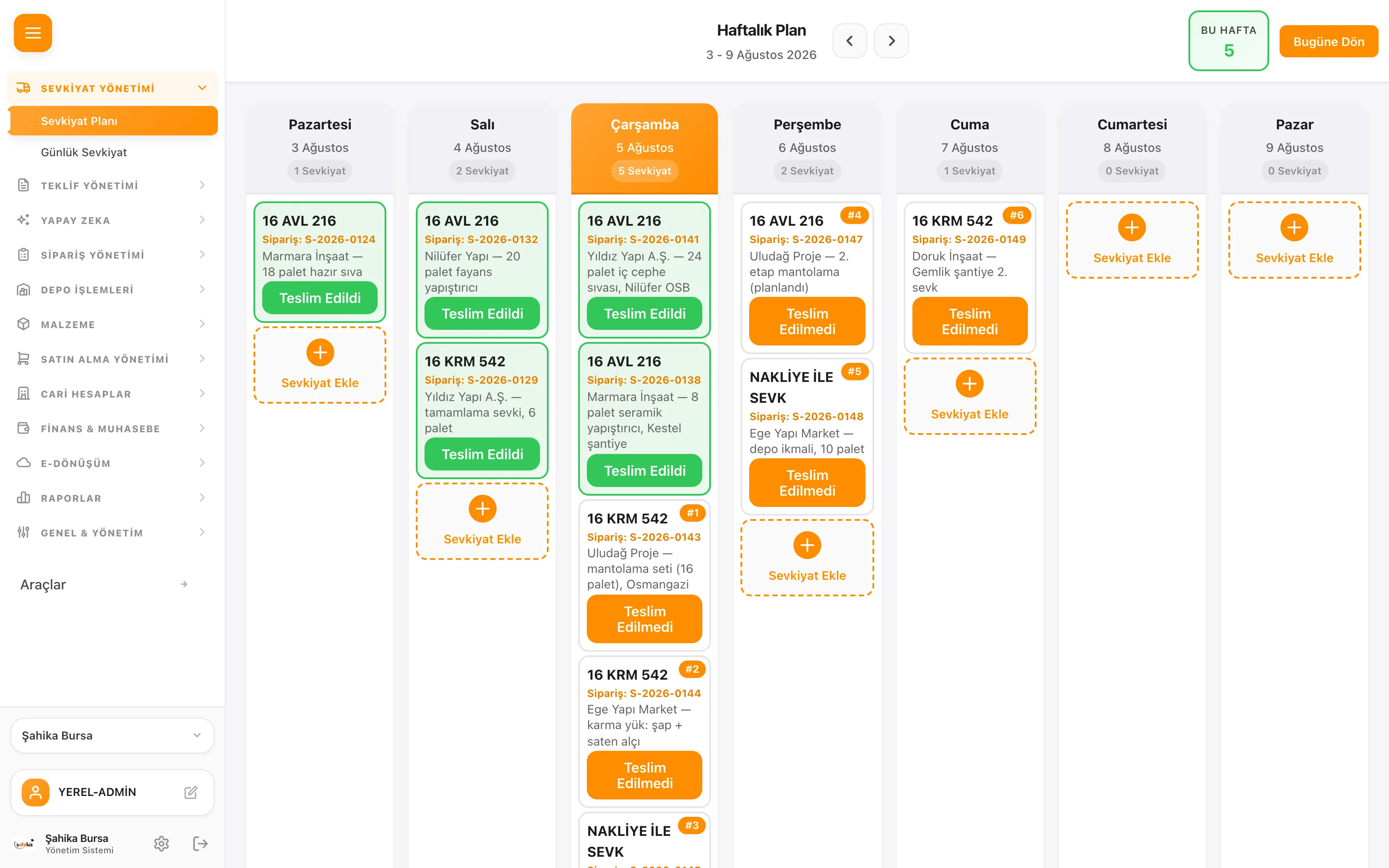Click the Bu Hafta 5 summary badge
Viewport: 1389px width, 868px height.
pos(1228,41)
